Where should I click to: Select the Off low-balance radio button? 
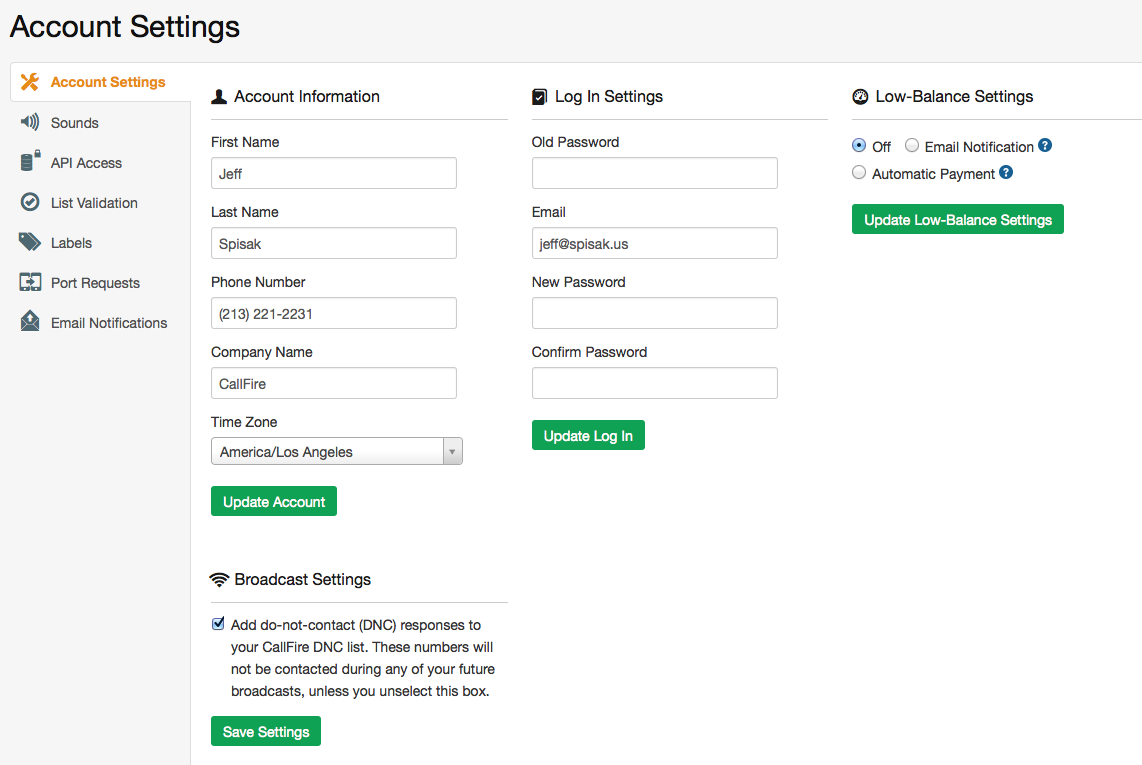859,146
